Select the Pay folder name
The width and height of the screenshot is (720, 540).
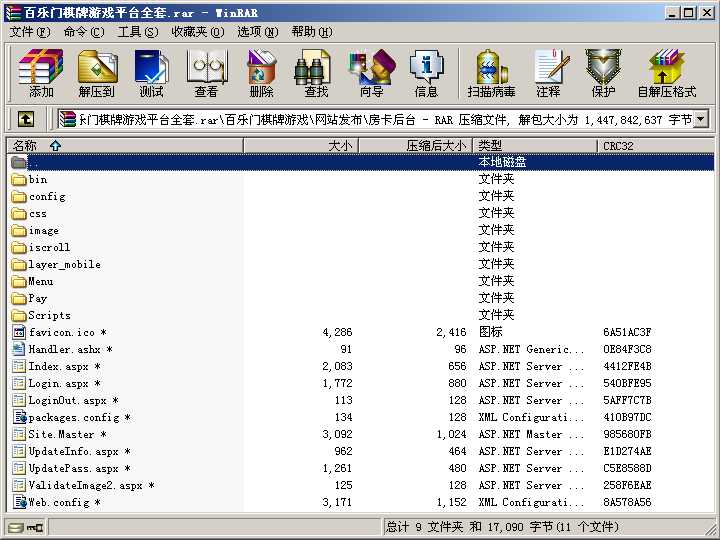38,298
